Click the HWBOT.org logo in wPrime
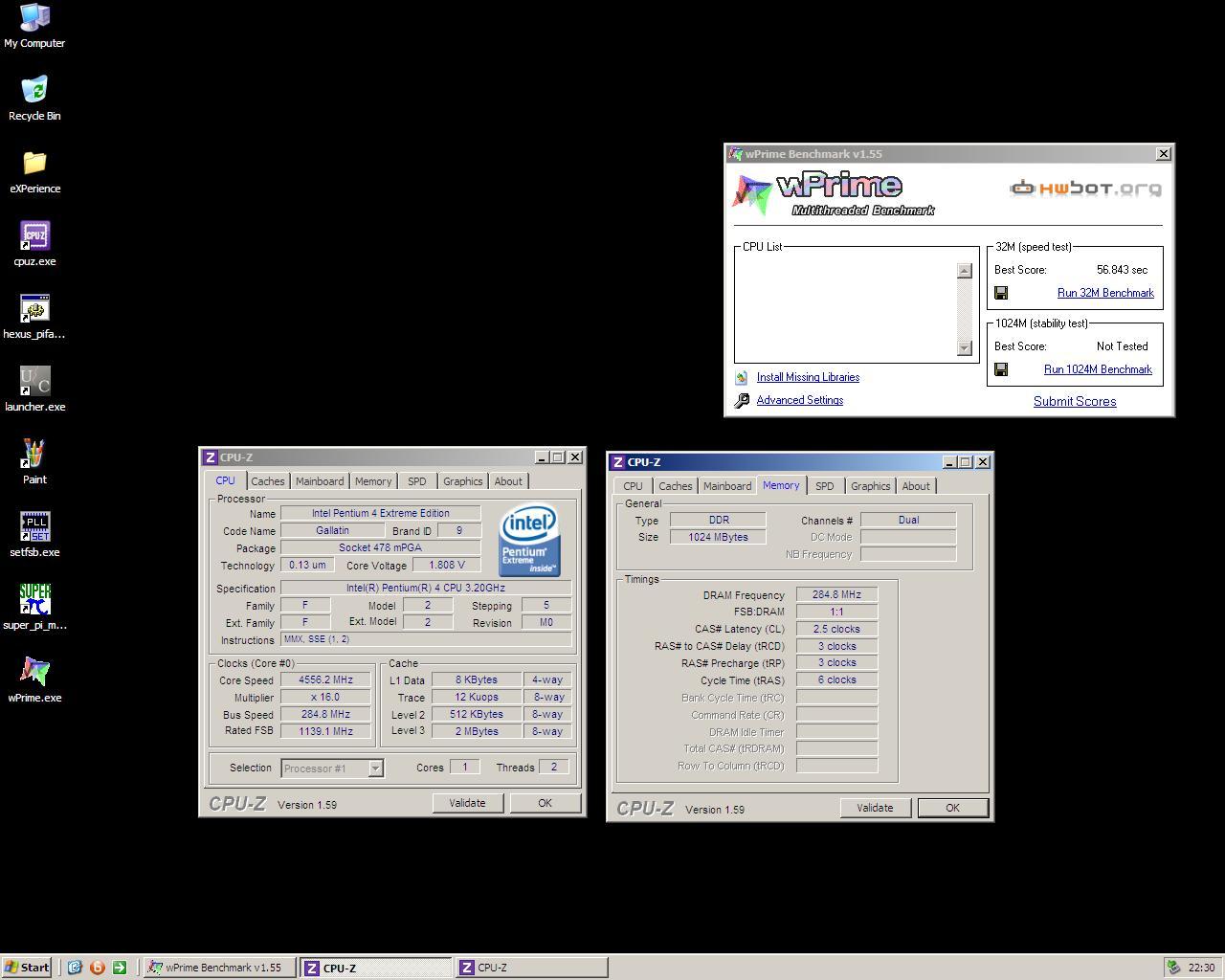This screenshot has height=980, width=1225. 1085,188
